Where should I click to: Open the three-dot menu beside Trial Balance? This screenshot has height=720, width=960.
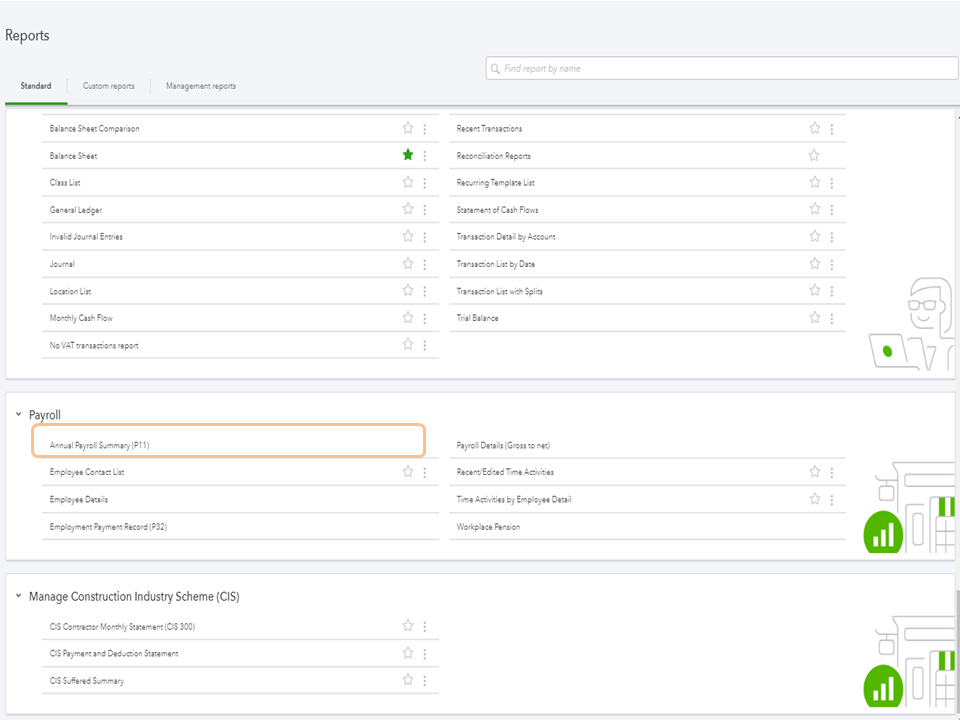tap(832, 318)
